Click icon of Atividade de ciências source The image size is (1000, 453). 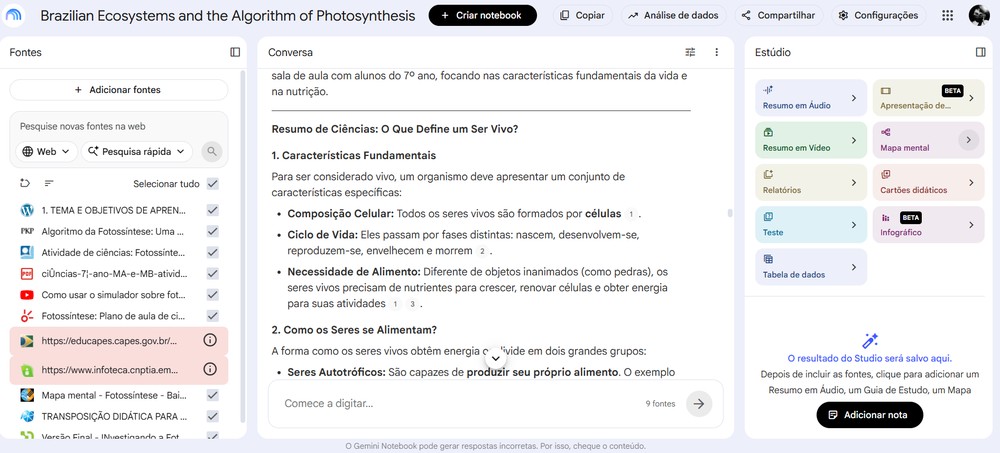27,252
